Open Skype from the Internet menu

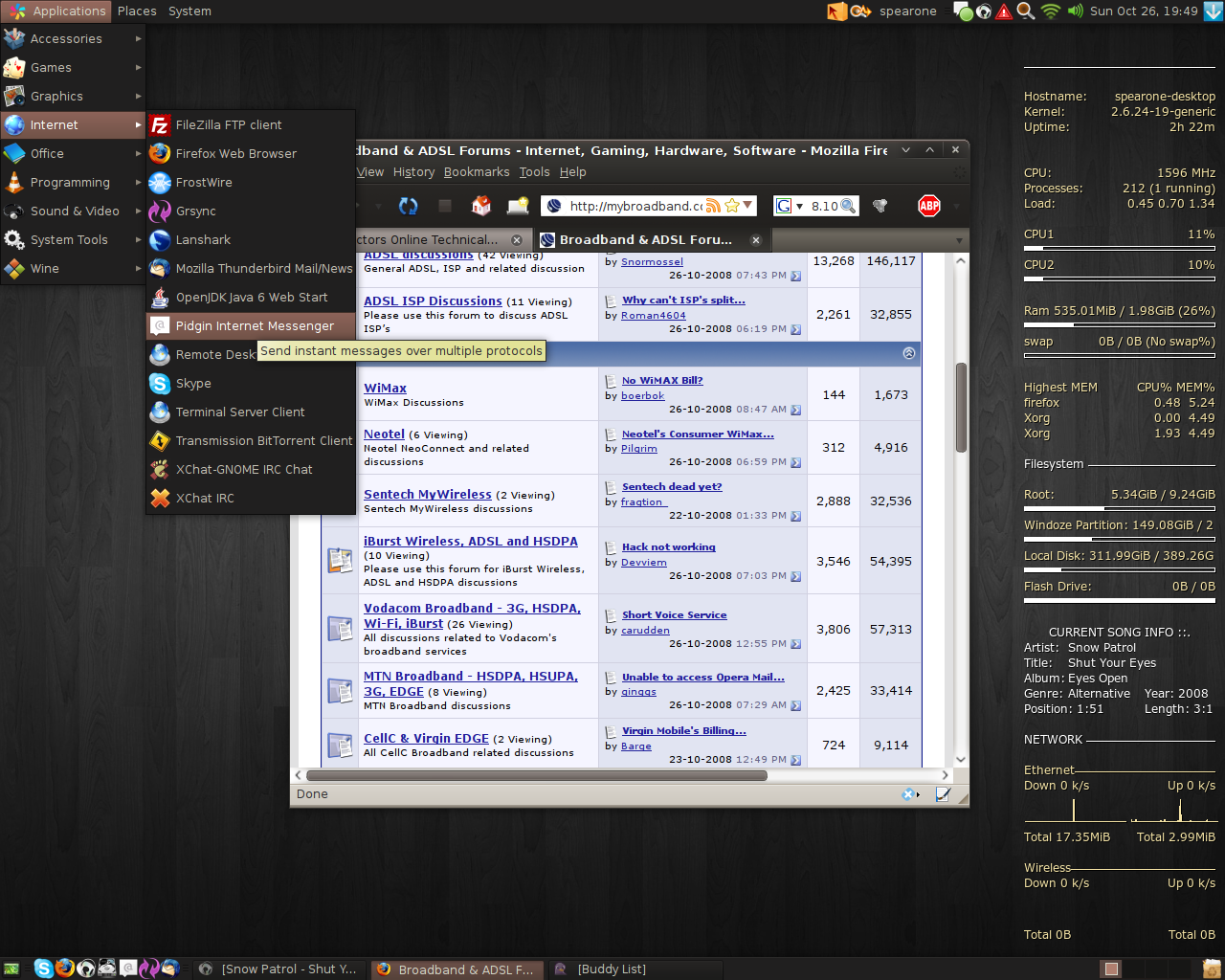pyautogui.click(x=193, y=384)
